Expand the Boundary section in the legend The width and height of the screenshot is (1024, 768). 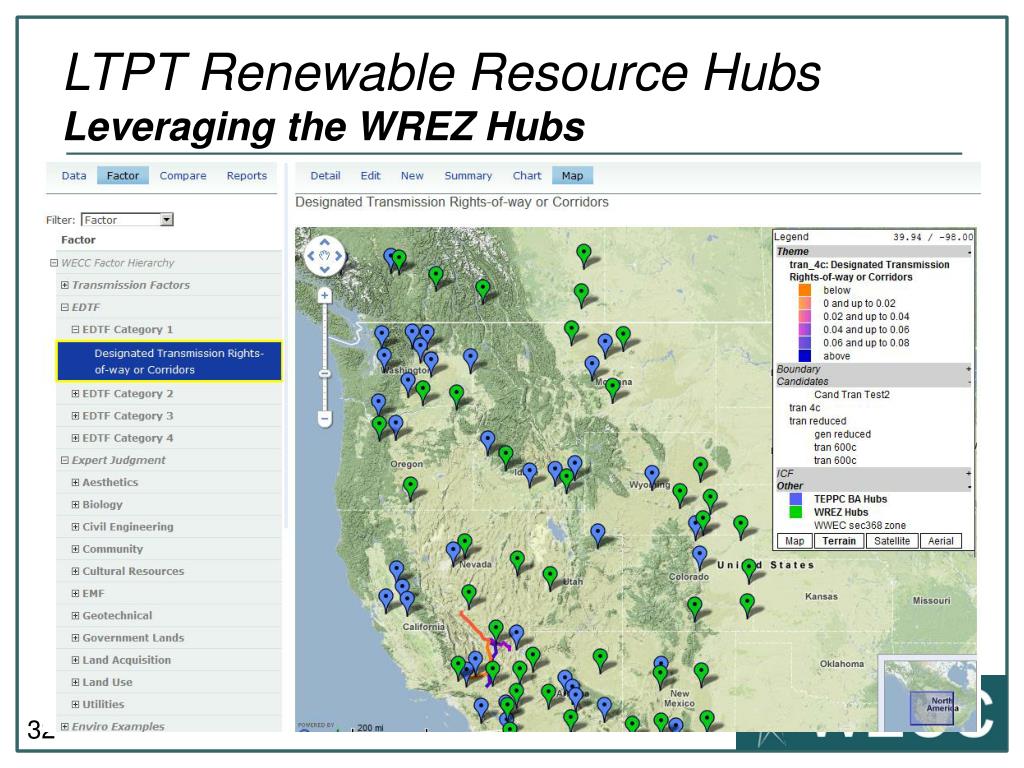[968, 369]
